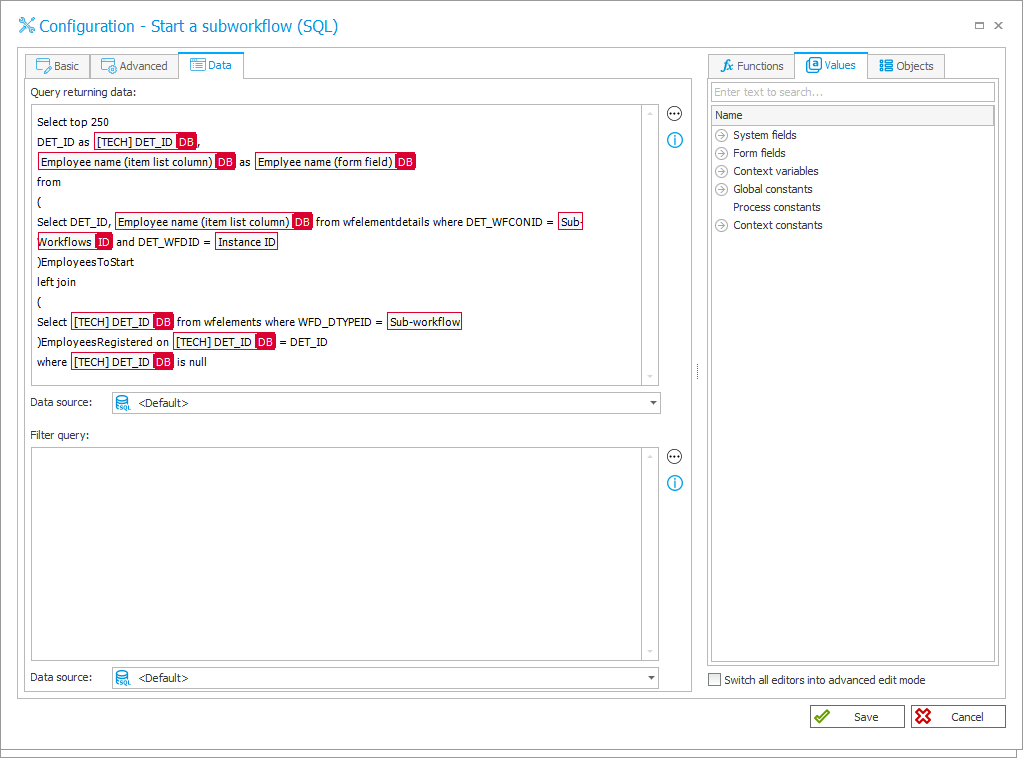Expand the Global constants tree item

tap(720, 189)
